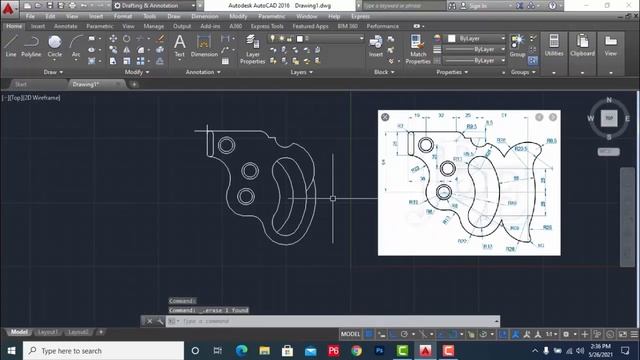The height and width of the screenshot is (360, 640).
Task: Select the Polyline tool
Action: click(31, 46)
